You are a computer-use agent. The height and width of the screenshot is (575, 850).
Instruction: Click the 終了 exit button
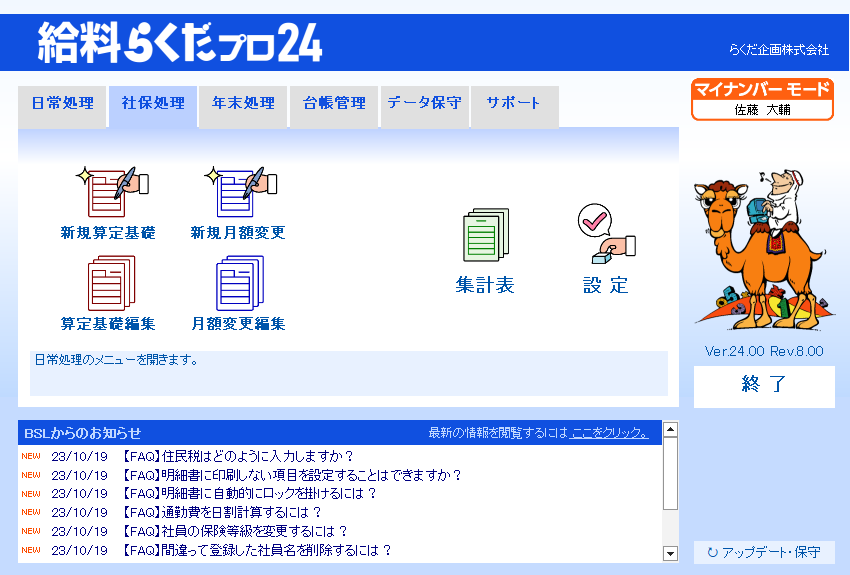(764, 386)
